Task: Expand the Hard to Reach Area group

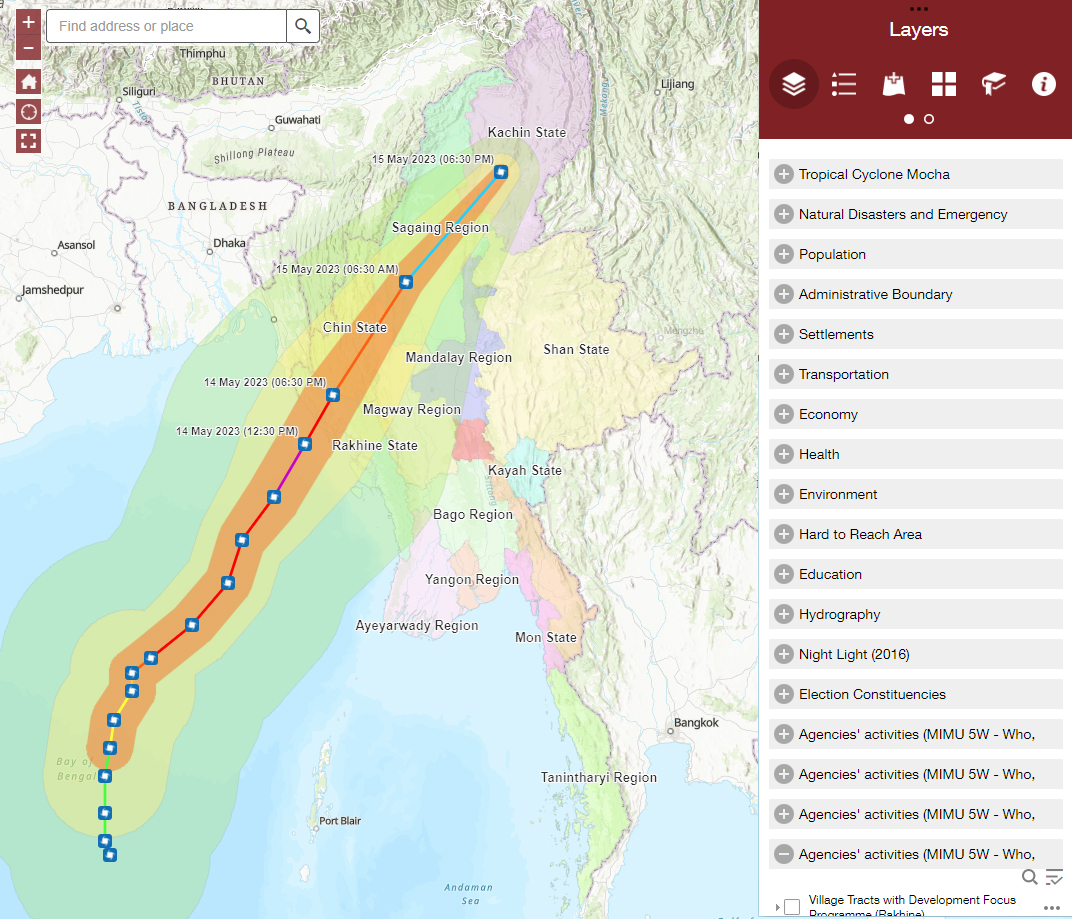Action: (x=784, y=534)
